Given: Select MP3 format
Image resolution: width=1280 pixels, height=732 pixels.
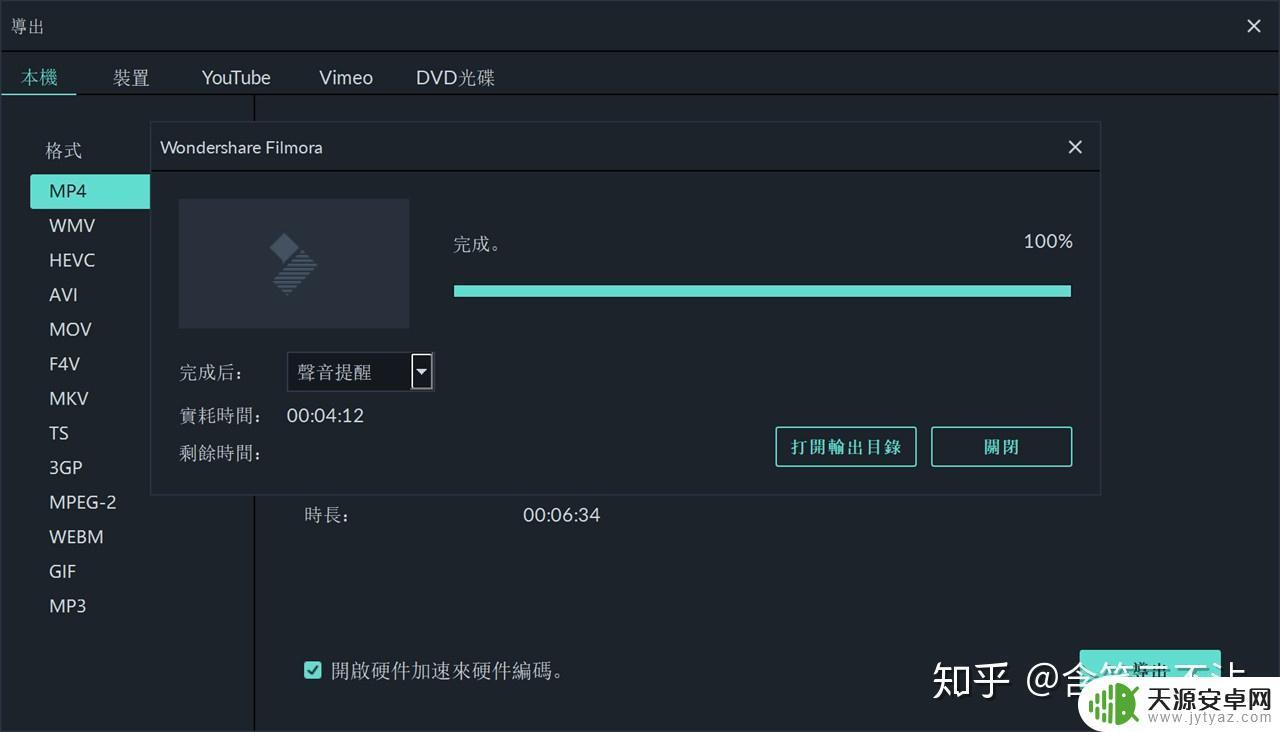Looking at the screenshot, I should coord(68,606).
